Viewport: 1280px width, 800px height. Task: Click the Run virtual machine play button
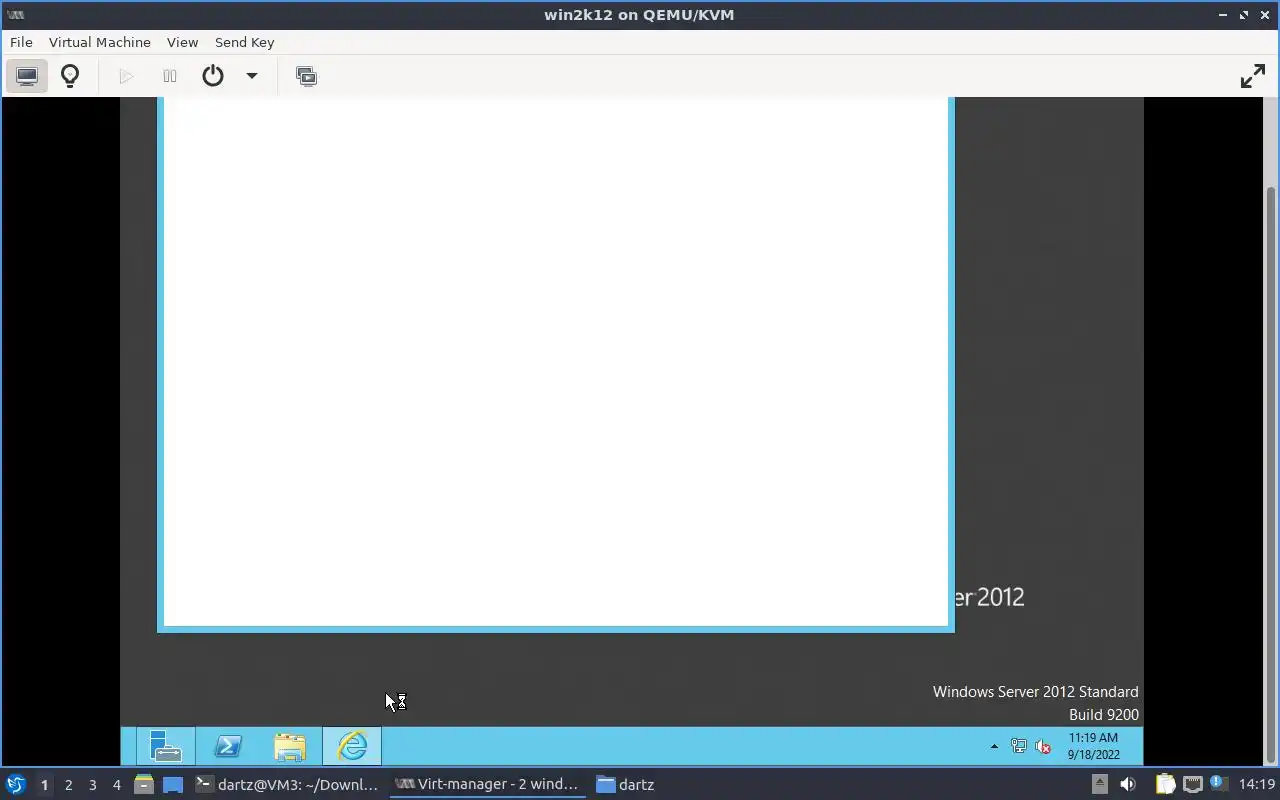(126, 76)
